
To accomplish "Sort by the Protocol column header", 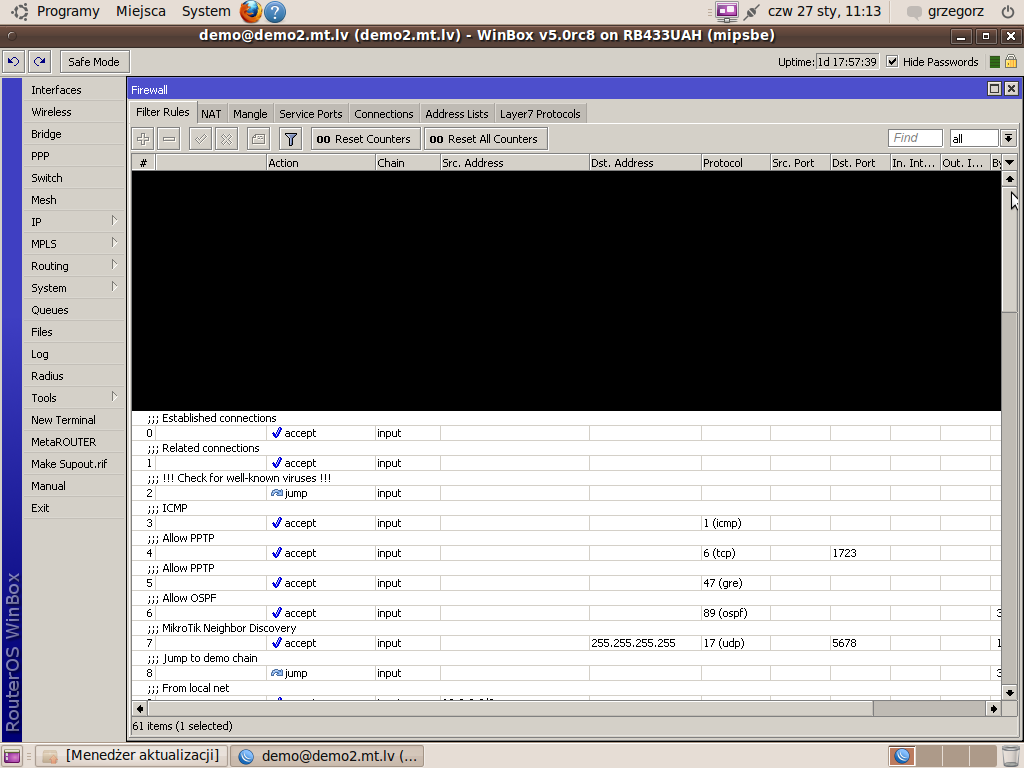I will pos(735,163).
